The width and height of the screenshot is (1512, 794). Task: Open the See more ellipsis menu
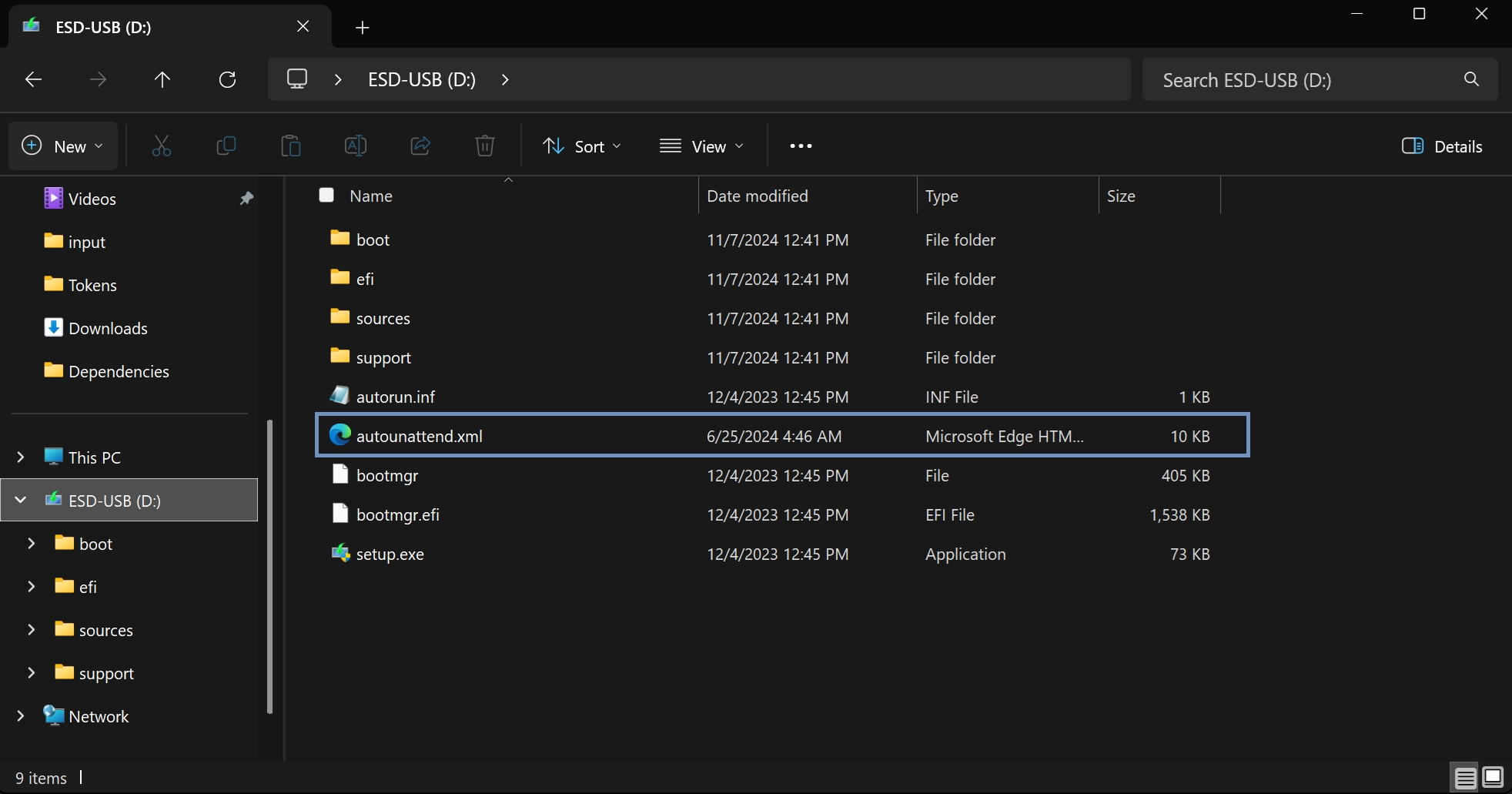[801, 146]
